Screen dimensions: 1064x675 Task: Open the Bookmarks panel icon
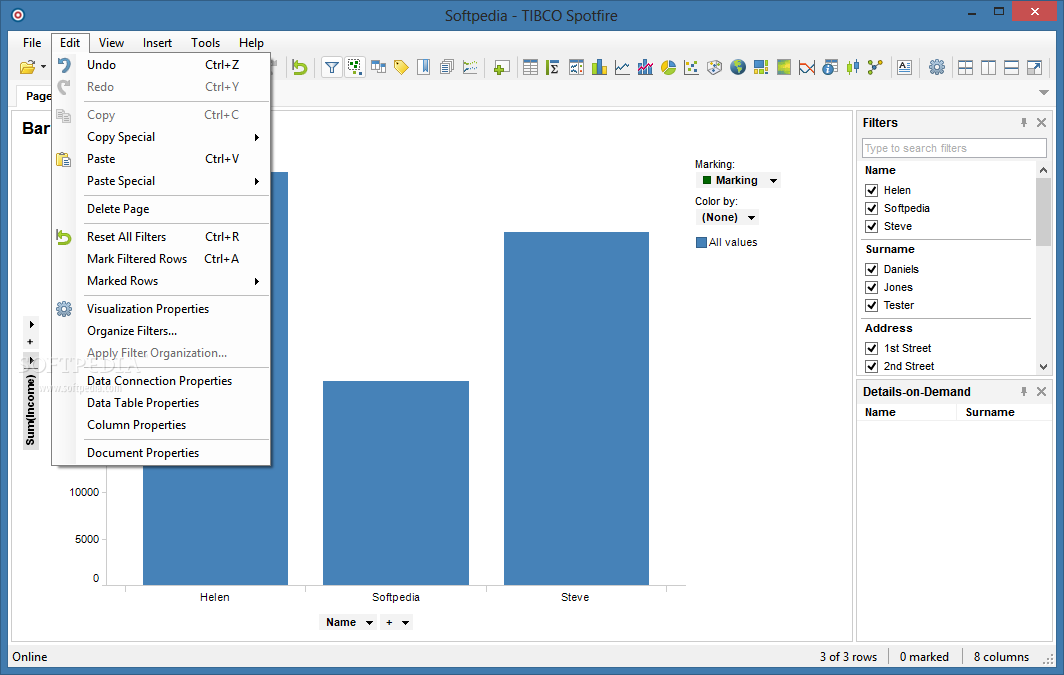pyautogui.click(x=423, y=67)
